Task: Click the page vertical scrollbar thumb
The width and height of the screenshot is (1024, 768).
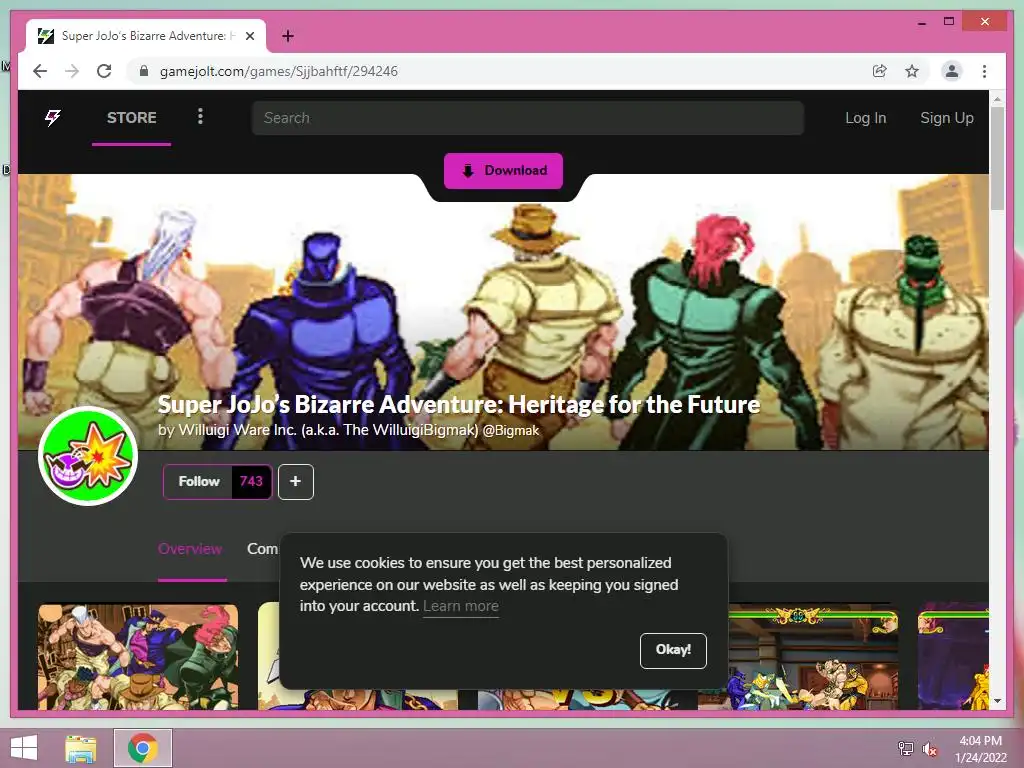Action: coord(997,159)
